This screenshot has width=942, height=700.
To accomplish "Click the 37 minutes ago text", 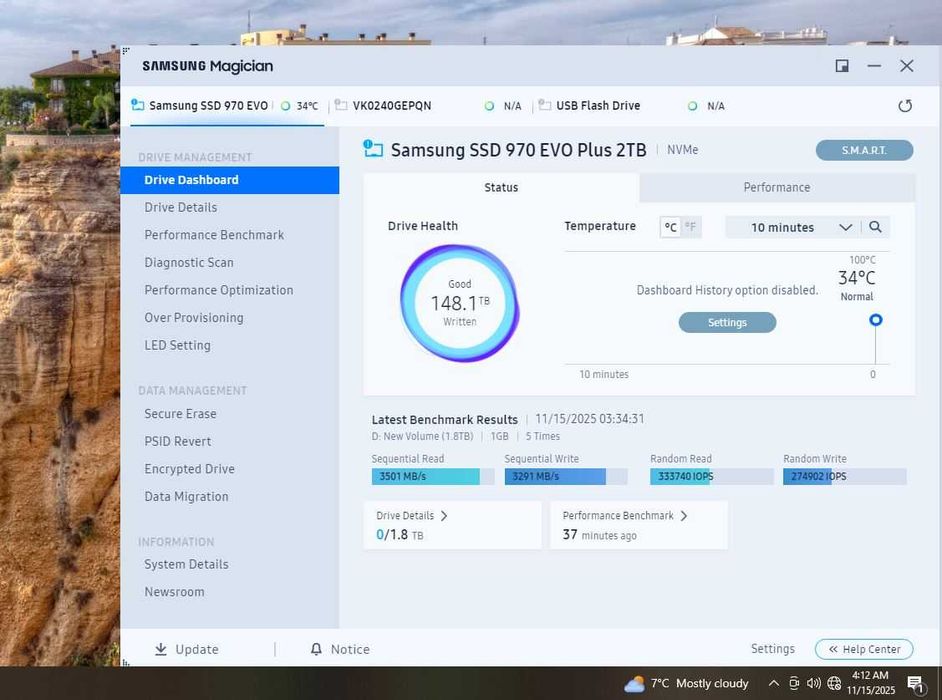I will tap(599, 535).
